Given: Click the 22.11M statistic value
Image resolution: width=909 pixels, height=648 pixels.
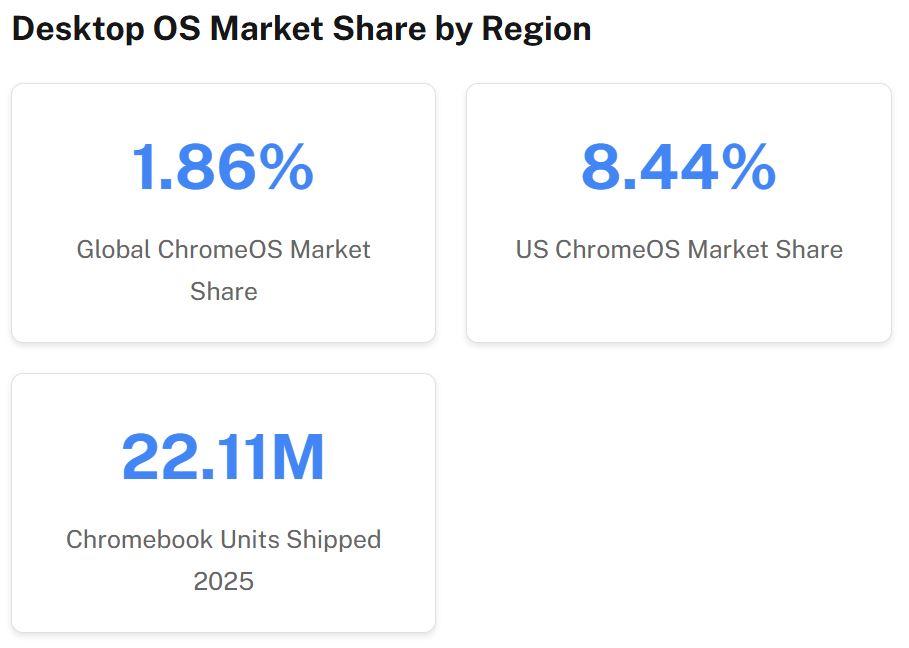Looking at the screenshot, I should pos(223,457).
